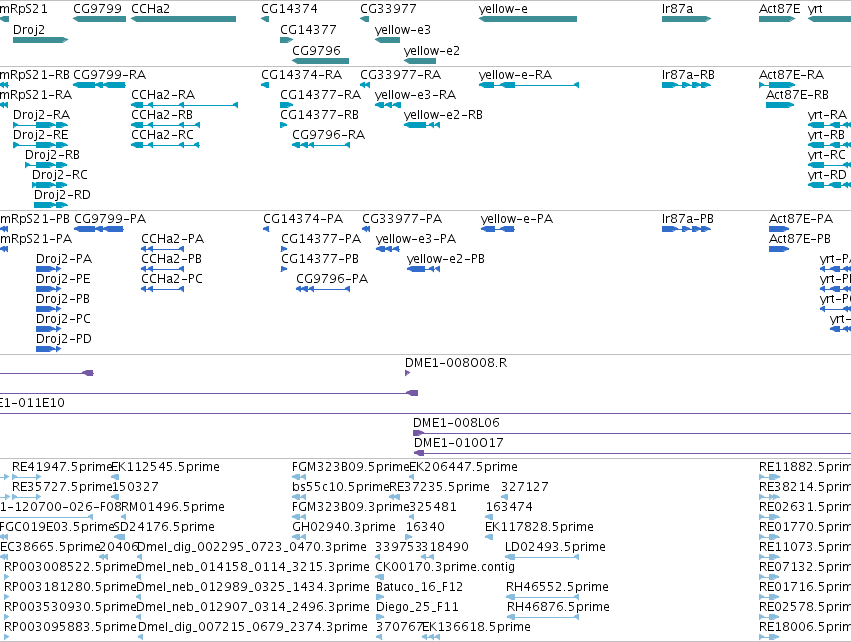This screenshot has height=642, width=851.
Task: Select protein CCHa2-PC
Action: click(172, 279)
